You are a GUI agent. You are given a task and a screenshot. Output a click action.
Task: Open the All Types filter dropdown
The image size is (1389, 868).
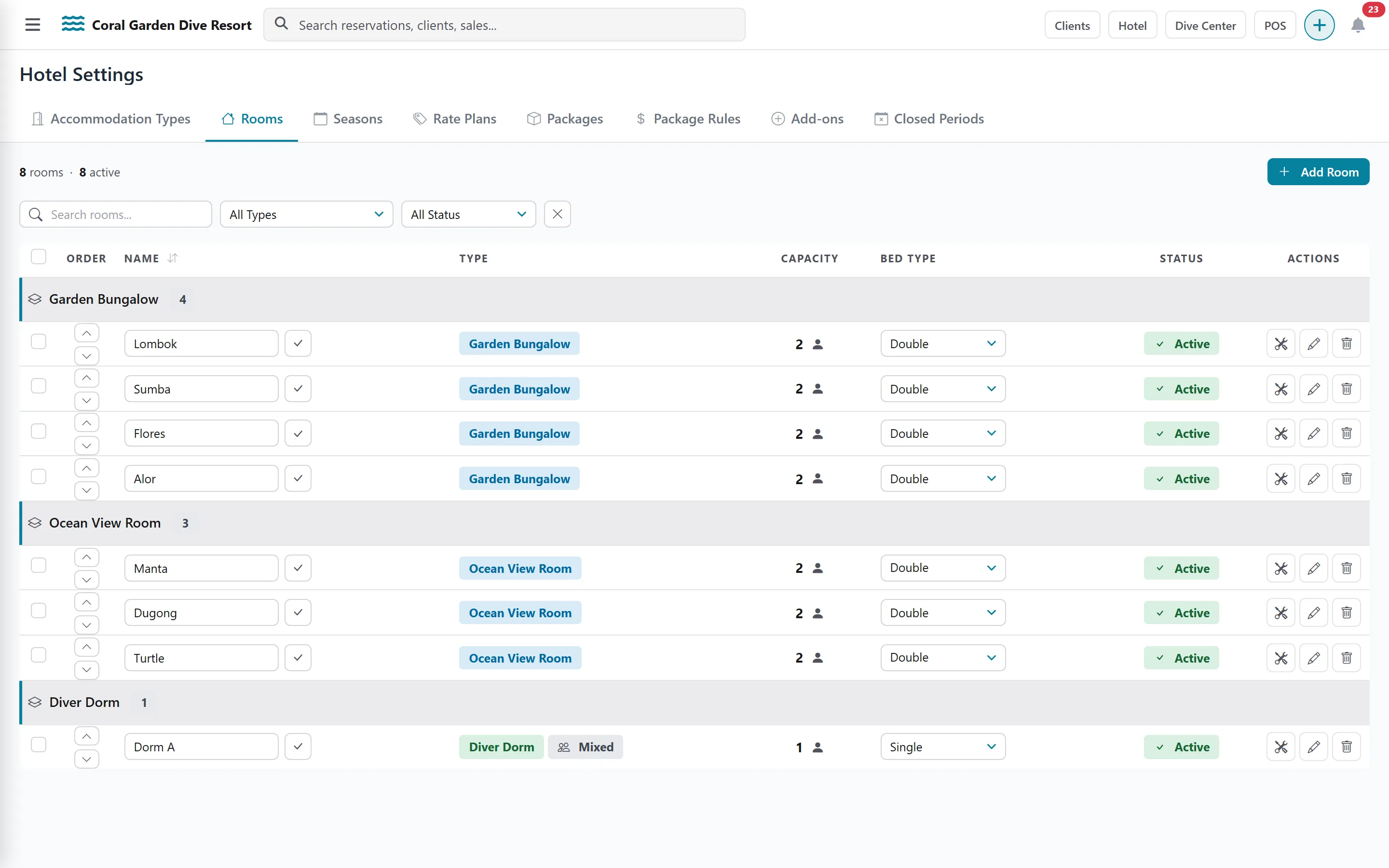(x=307, y=214)
